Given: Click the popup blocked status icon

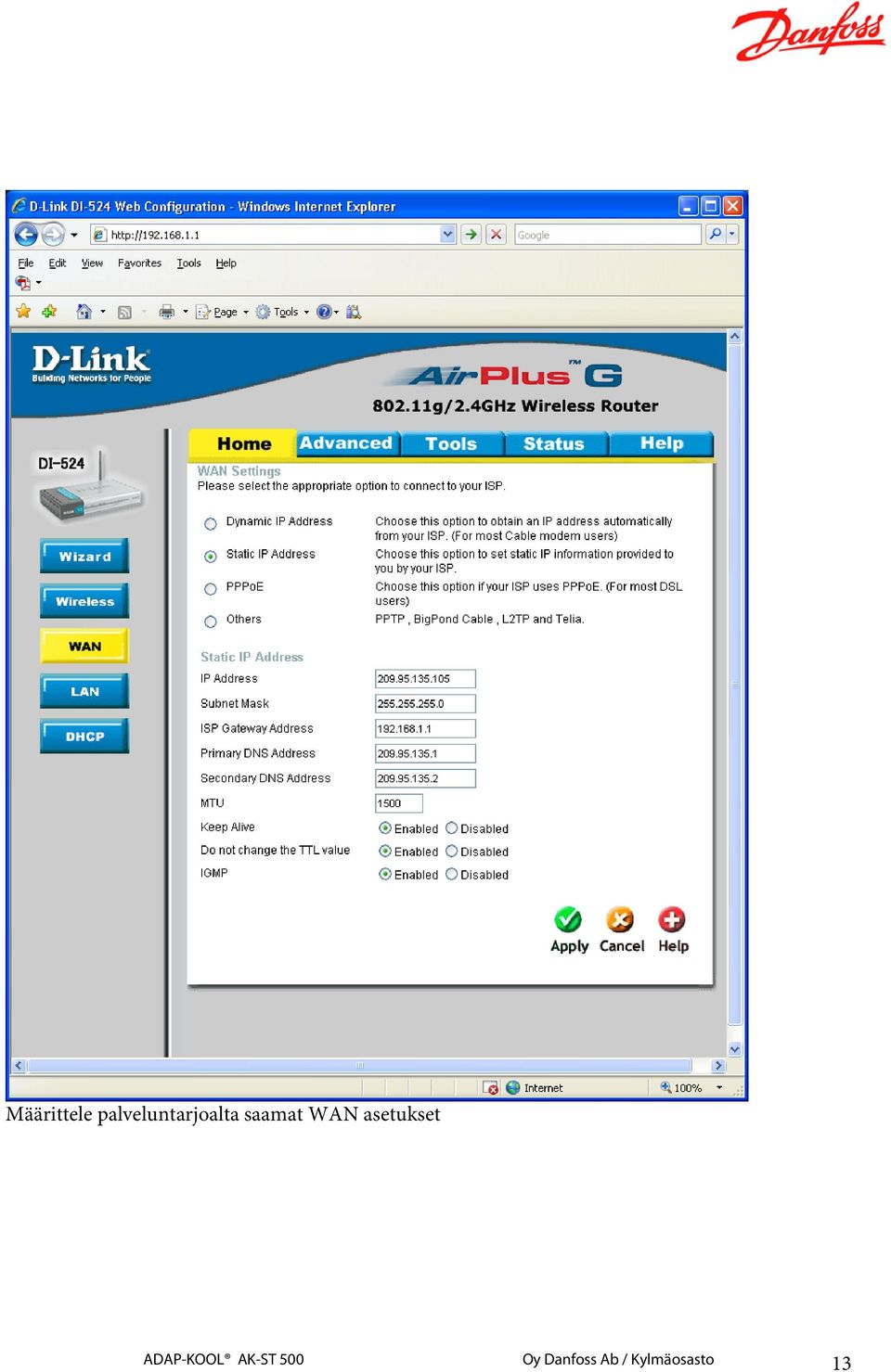Looking at the screenshot, I should (x=490, y=1087).
